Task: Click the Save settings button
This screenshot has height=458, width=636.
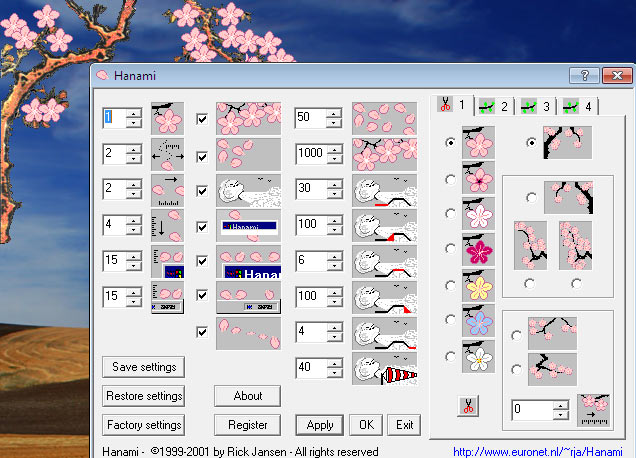Action: point(144,367)
